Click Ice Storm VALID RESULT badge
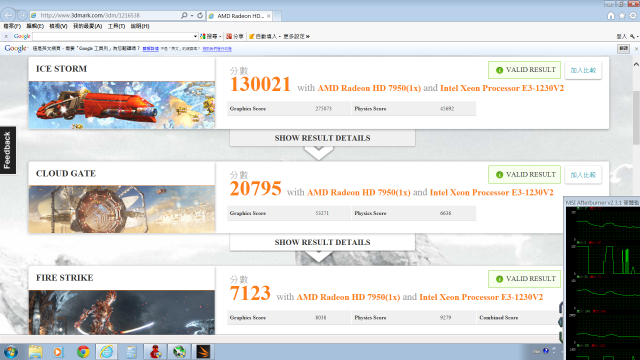This screenshot has height=360, width=640. click(524, 70)
